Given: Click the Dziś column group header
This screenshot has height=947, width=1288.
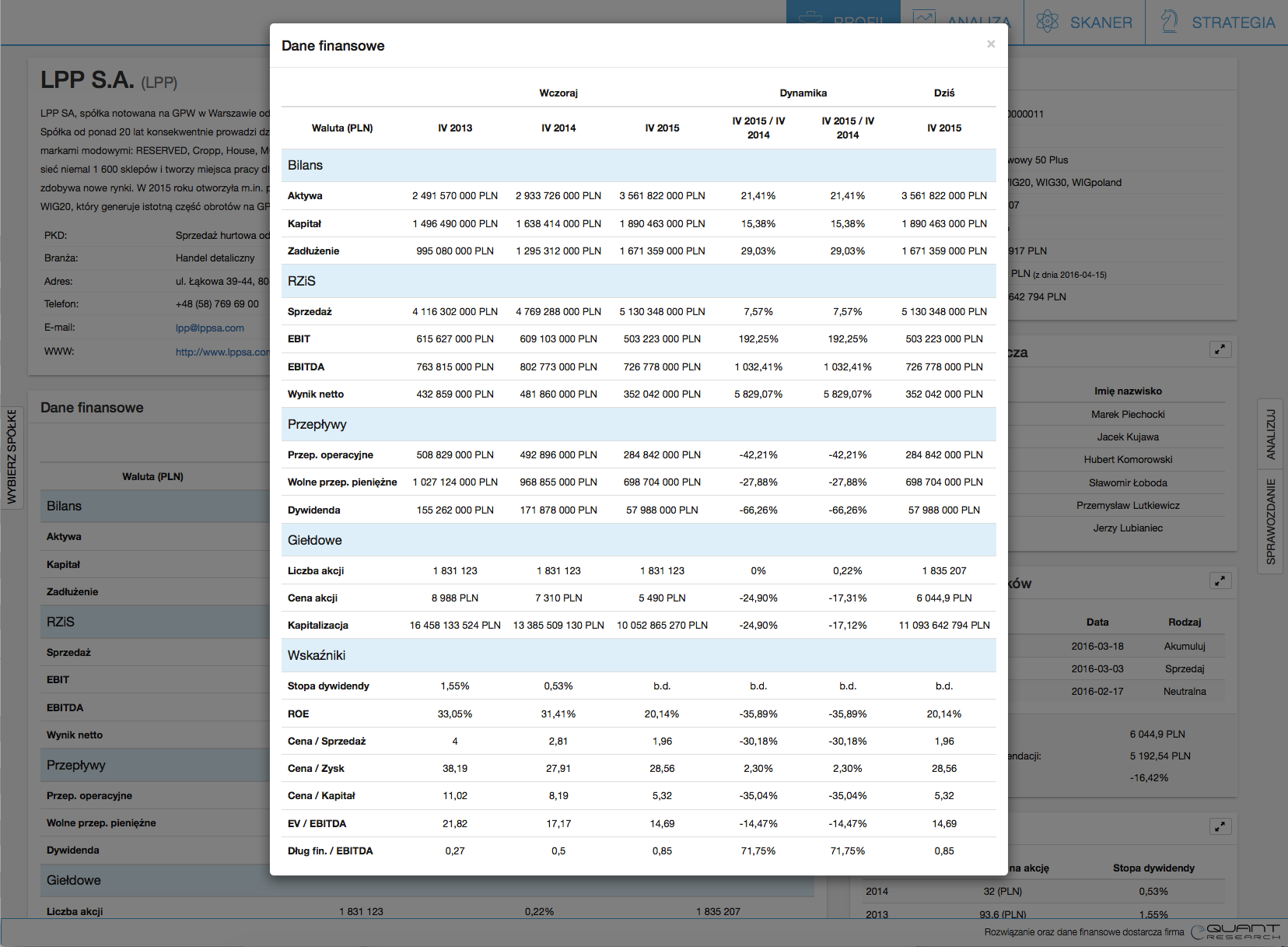Looking at the screenshot, I should (944, 93).
